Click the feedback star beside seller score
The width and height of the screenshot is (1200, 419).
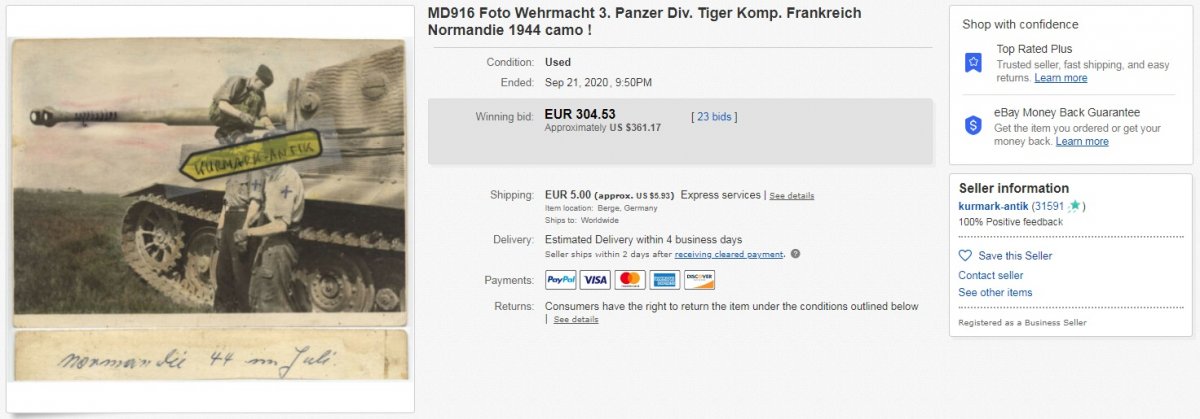1074,206
